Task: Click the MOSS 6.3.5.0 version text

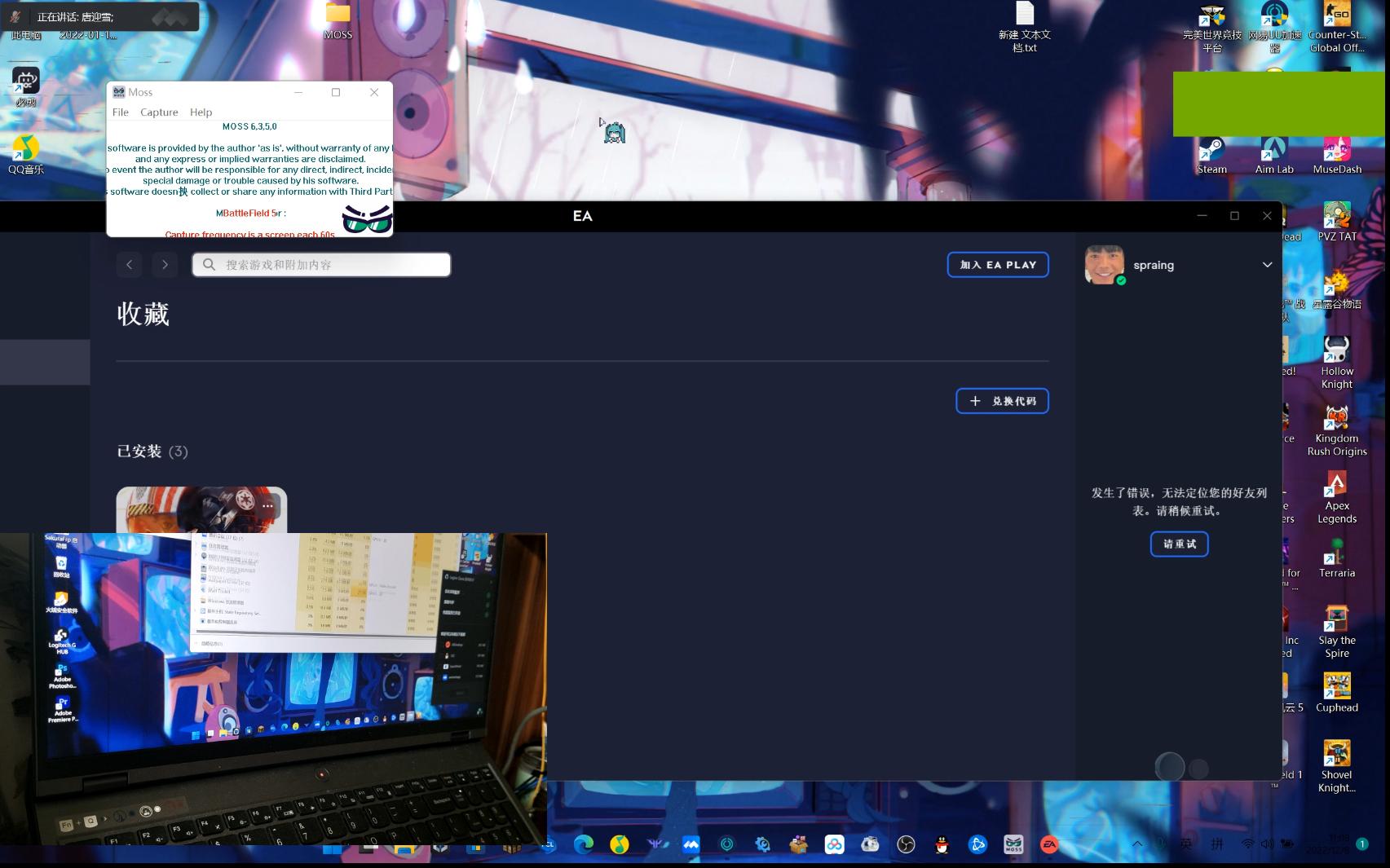Action: 249,126
